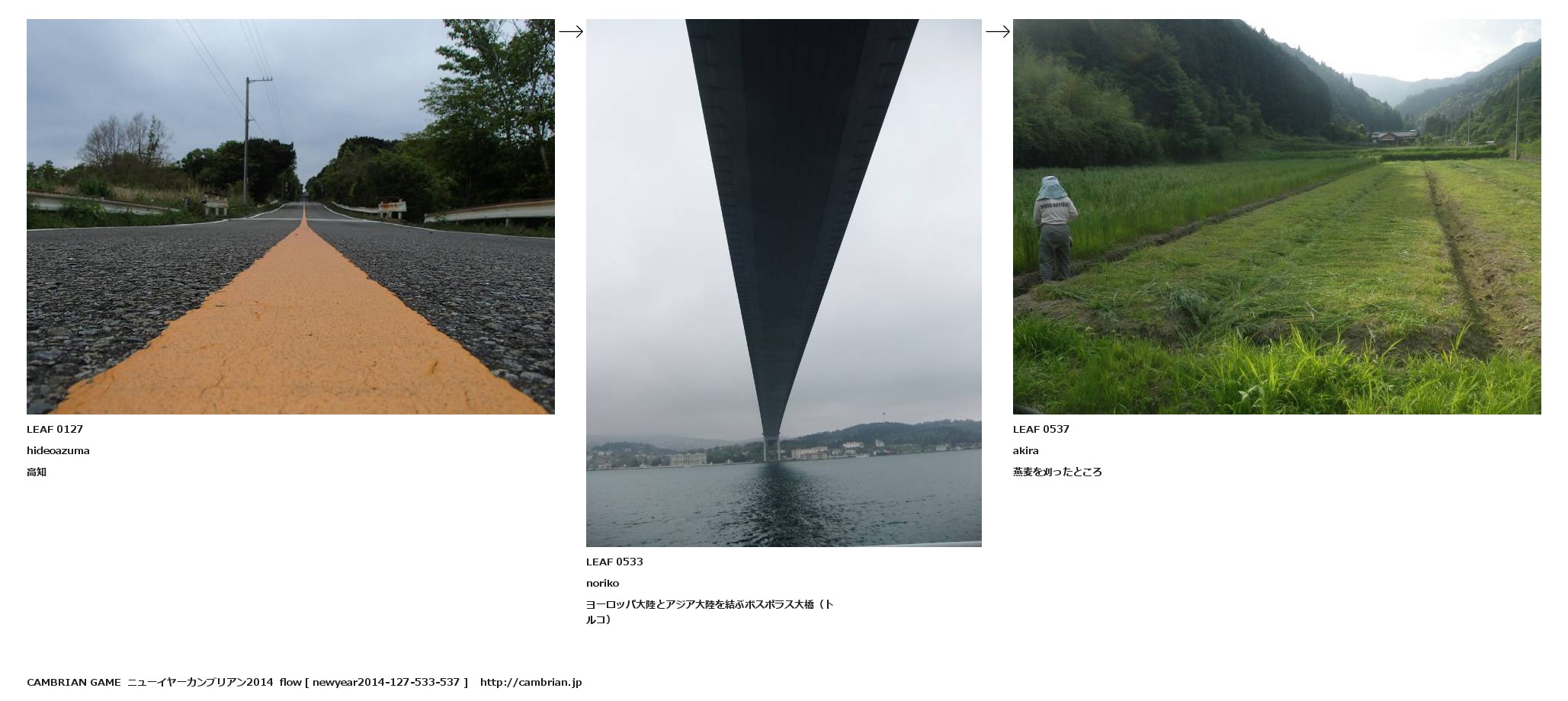The height and width of the screenshot is (701, 1568).
Task: Click the flow newyear2014-127-533-537 identifier
Action: (x=374, y=682)
